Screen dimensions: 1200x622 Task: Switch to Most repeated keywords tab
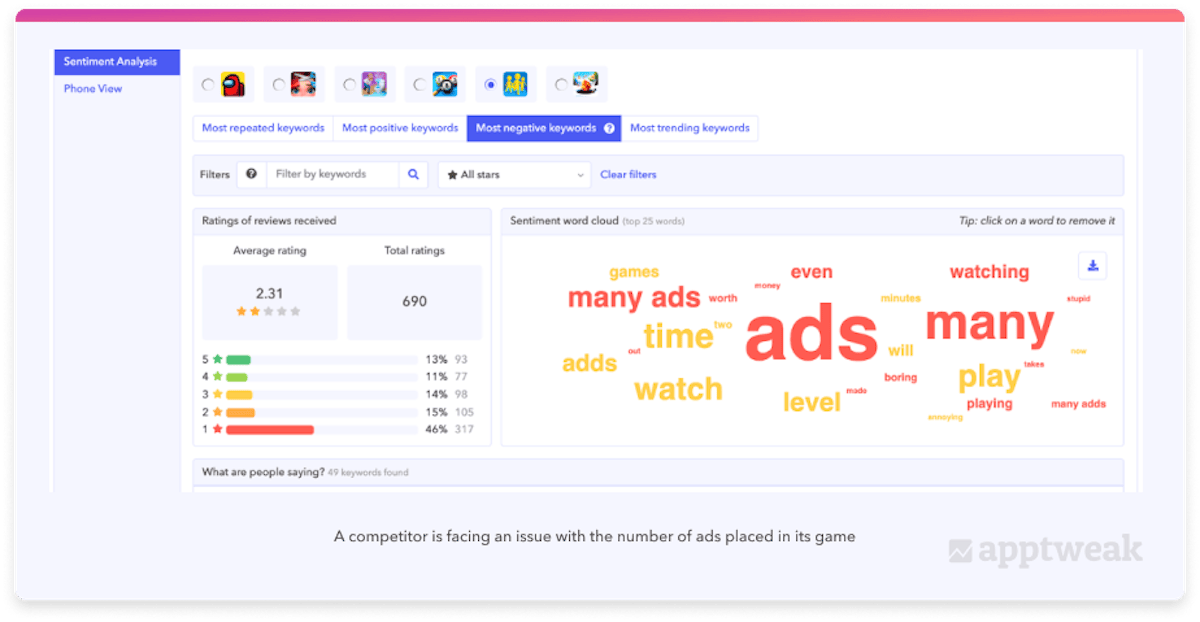coord(263,128)
